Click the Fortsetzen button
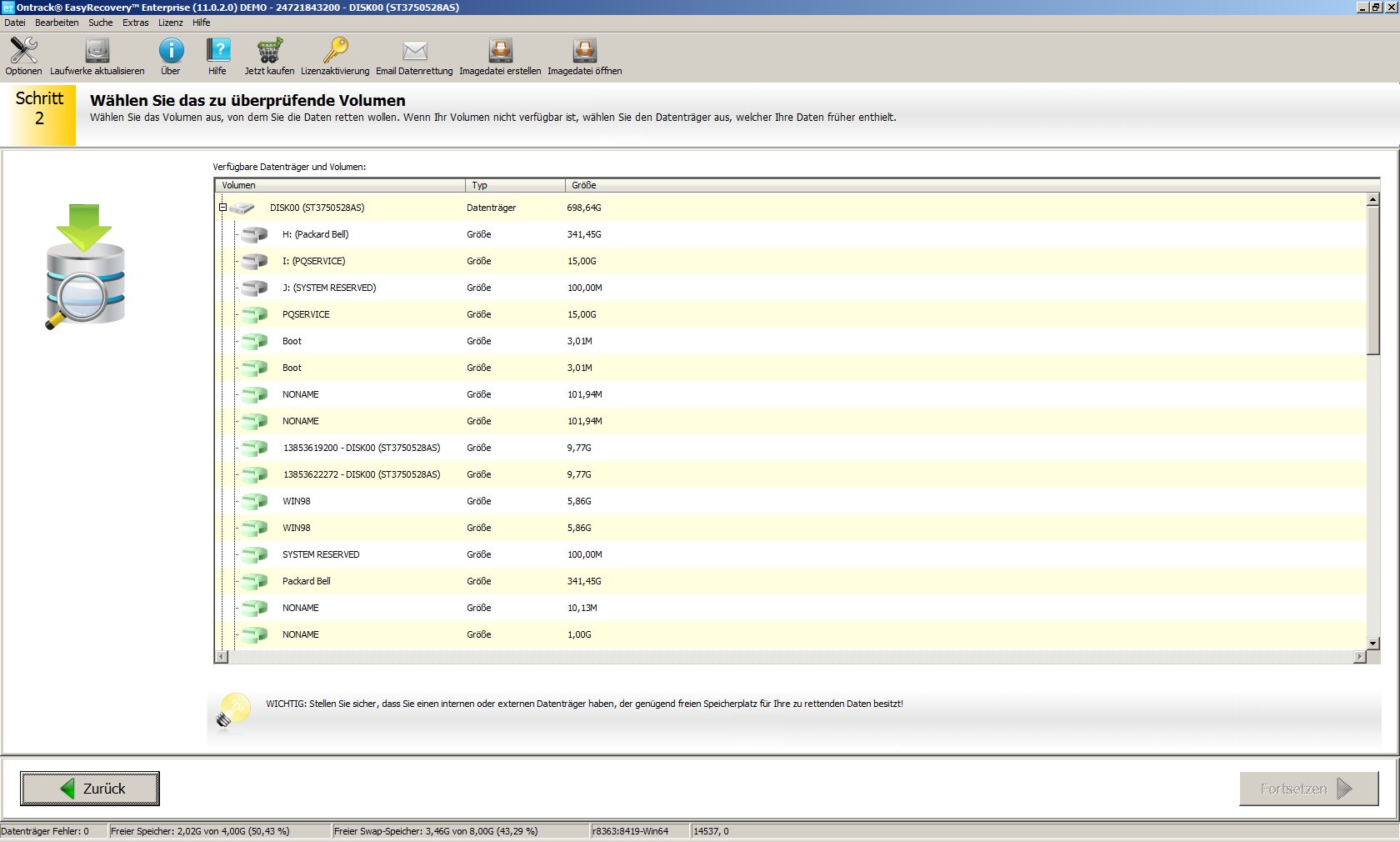This screenshot has height=842, width=1400. tap(1309, 789)
